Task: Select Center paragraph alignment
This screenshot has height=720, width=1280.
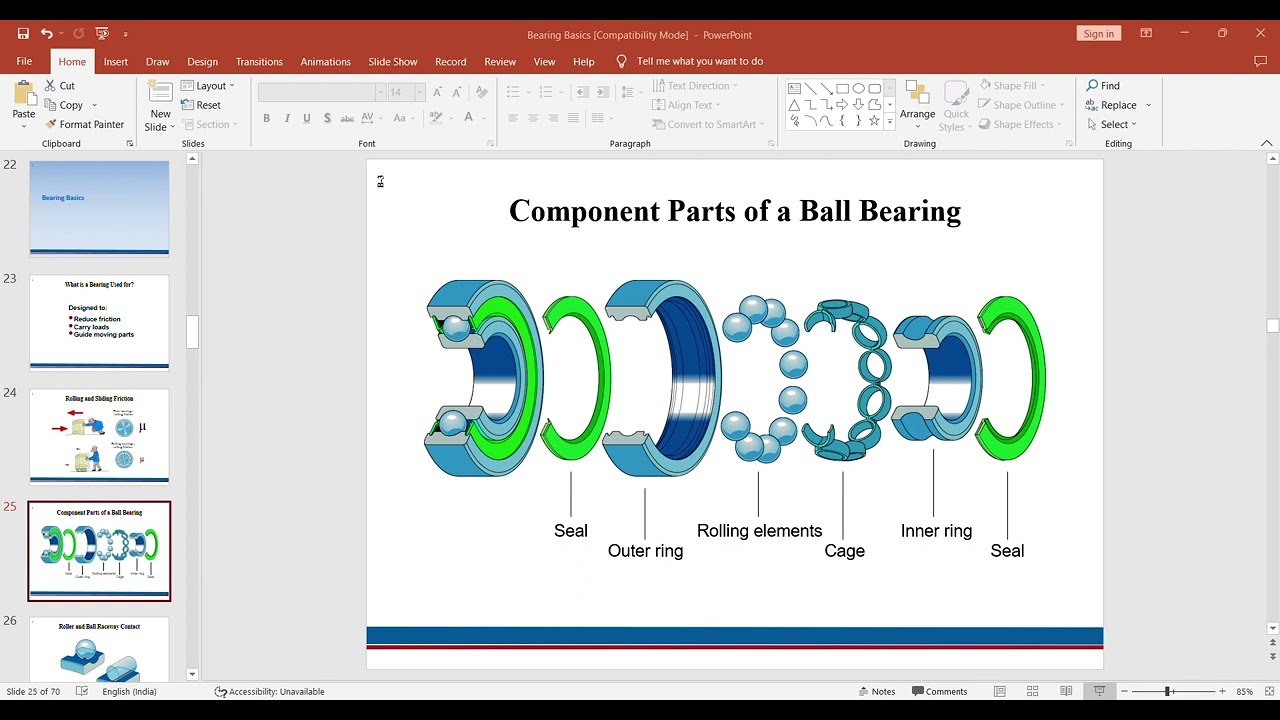Action: pos(533,118)
